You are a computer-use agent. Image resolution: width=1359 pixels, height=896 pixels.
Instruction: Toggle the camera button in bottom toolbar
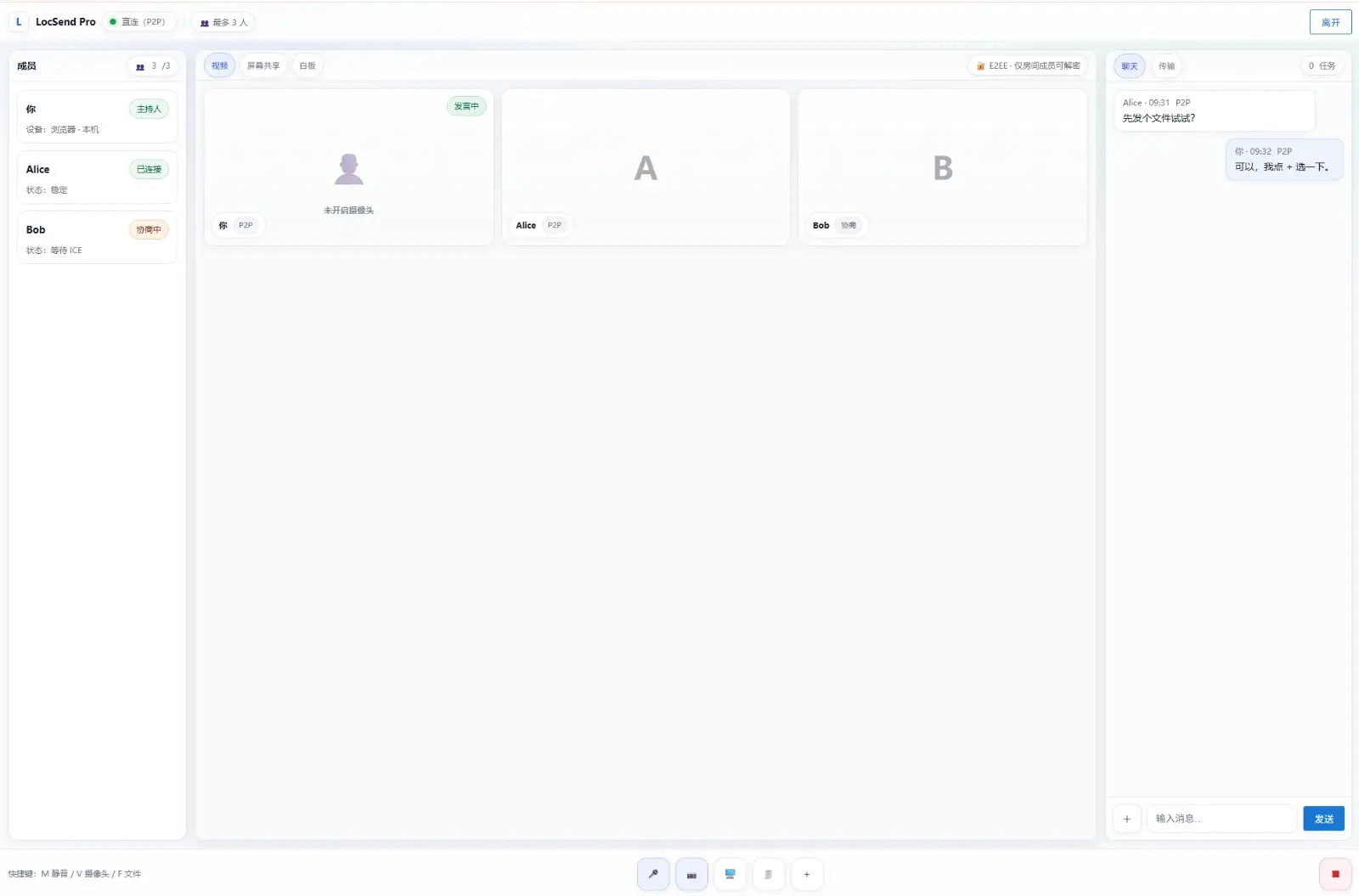[691, 874]
